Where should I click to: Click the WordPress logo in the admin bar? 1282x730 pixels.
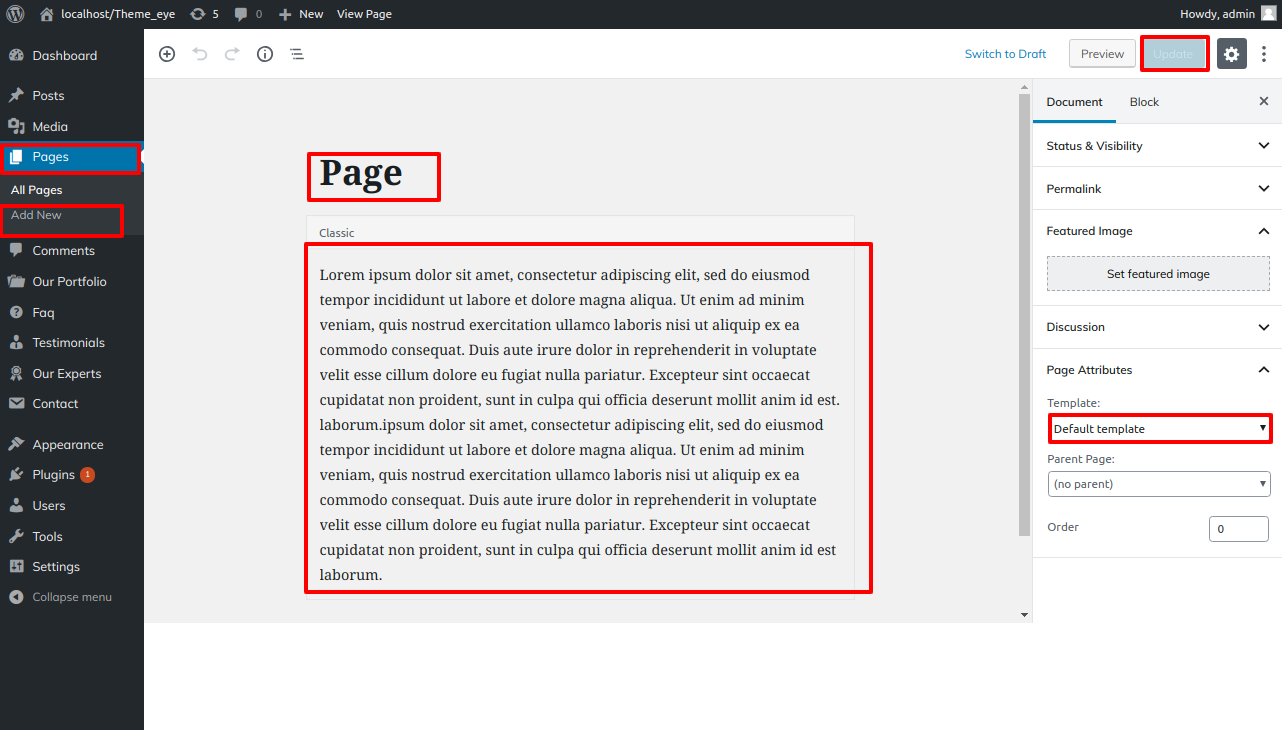(x=14, y=14)
